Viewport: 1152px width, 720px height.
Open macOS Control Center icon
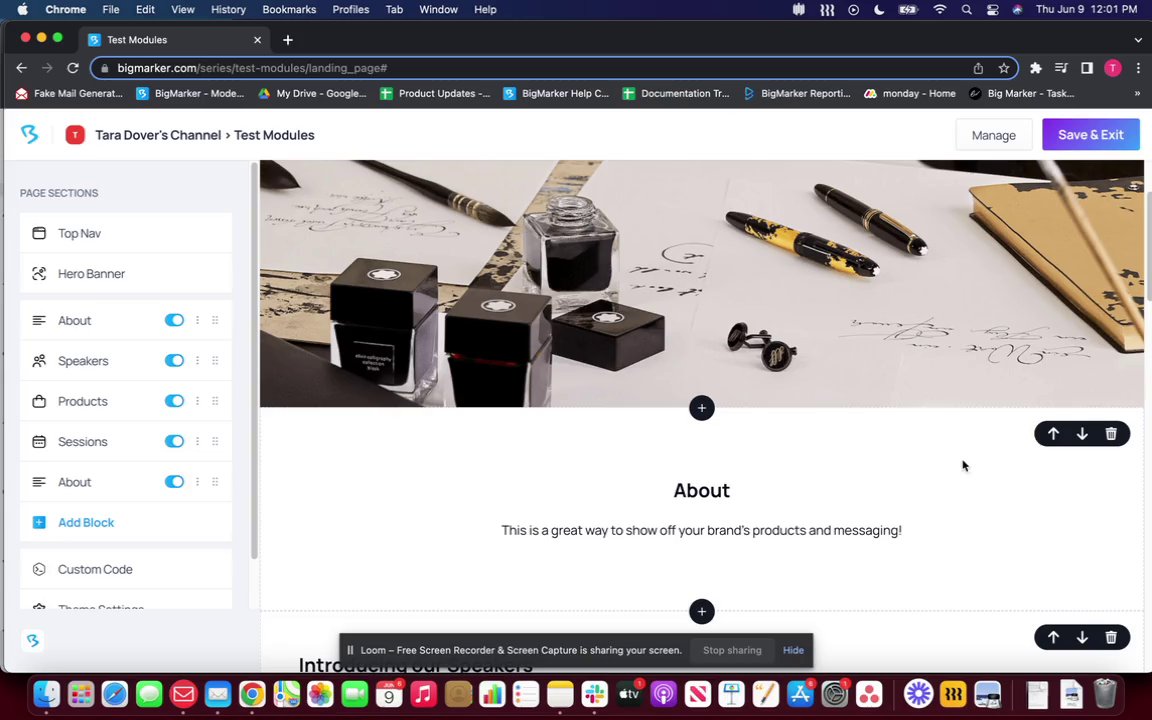pyautogui.click(x=992, y=10)
